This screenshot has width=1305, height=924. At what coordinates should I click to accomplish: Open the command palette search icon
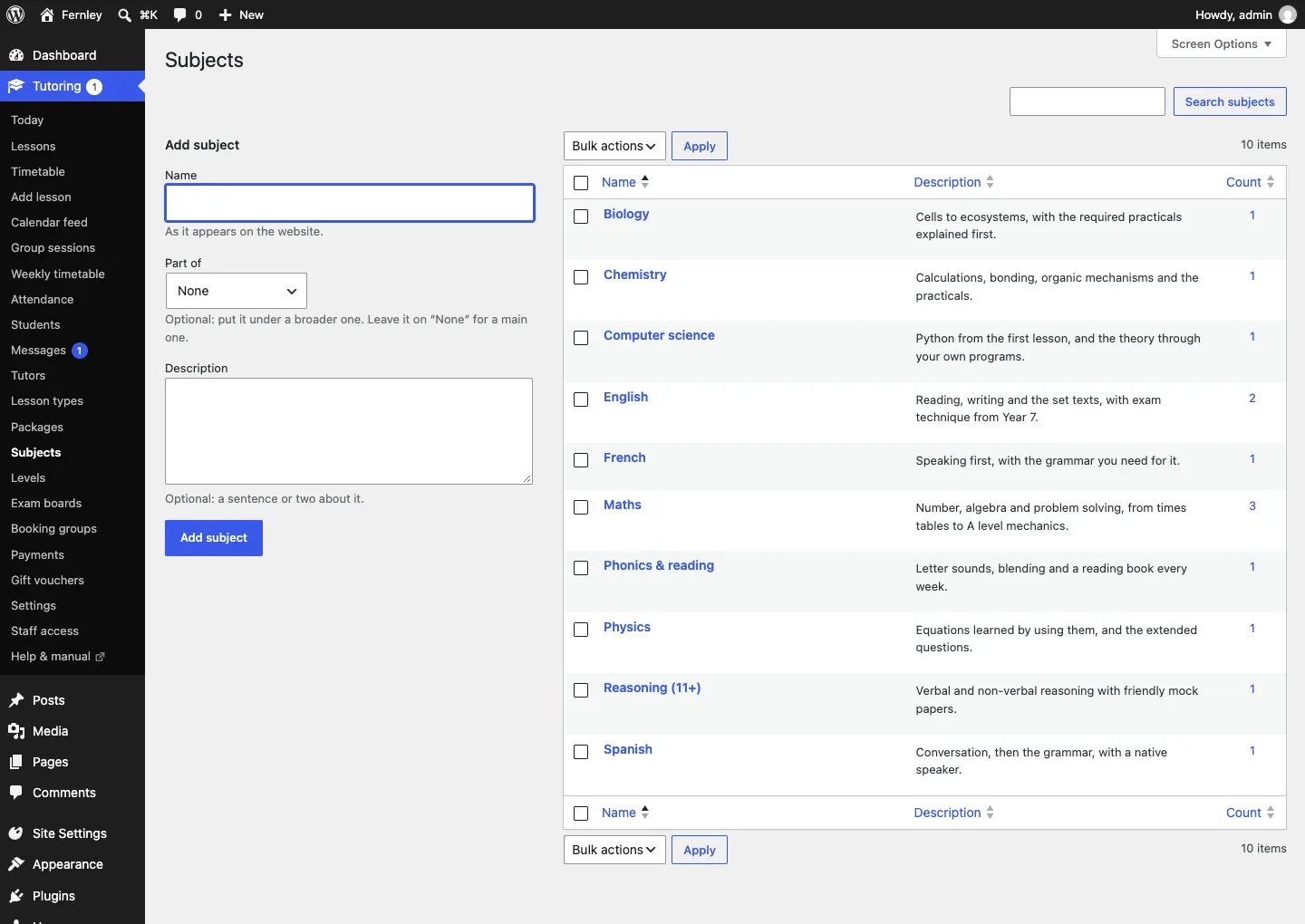[x=125, y=14]
